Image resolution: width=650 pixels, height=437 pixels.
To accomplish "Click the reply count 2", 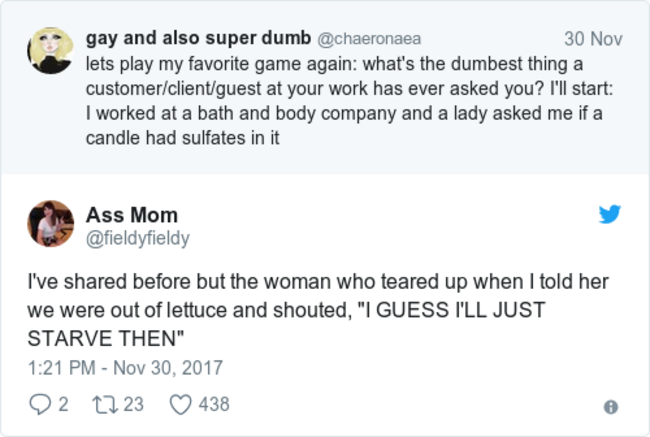I will click(63, 404).
